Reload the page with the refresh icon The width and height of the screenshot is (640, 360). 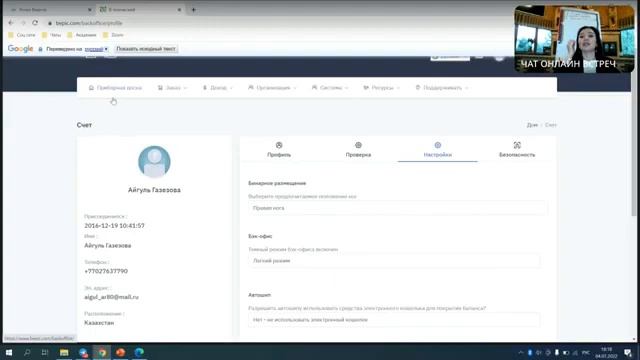[x=35, y=23]
